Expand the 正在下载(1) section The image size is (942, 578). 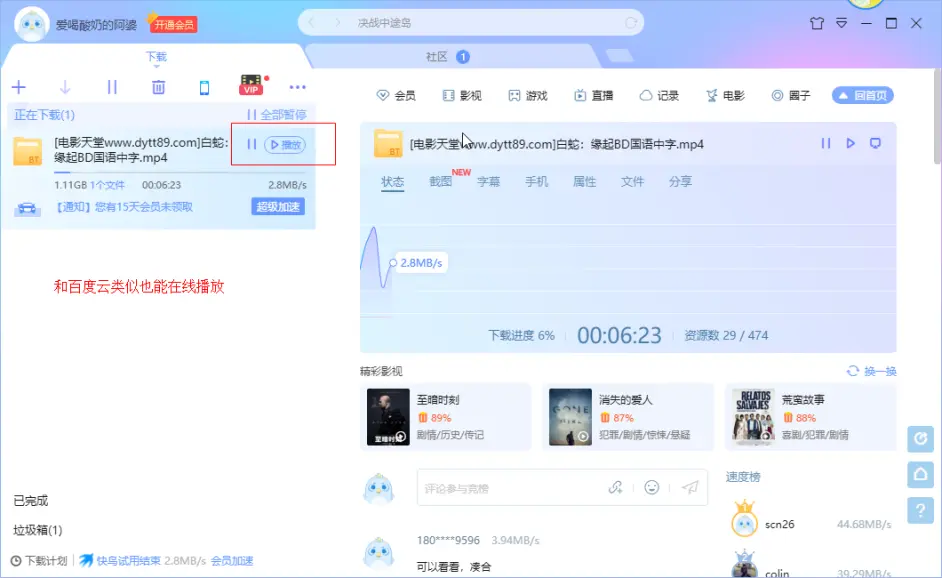[44, 115]
